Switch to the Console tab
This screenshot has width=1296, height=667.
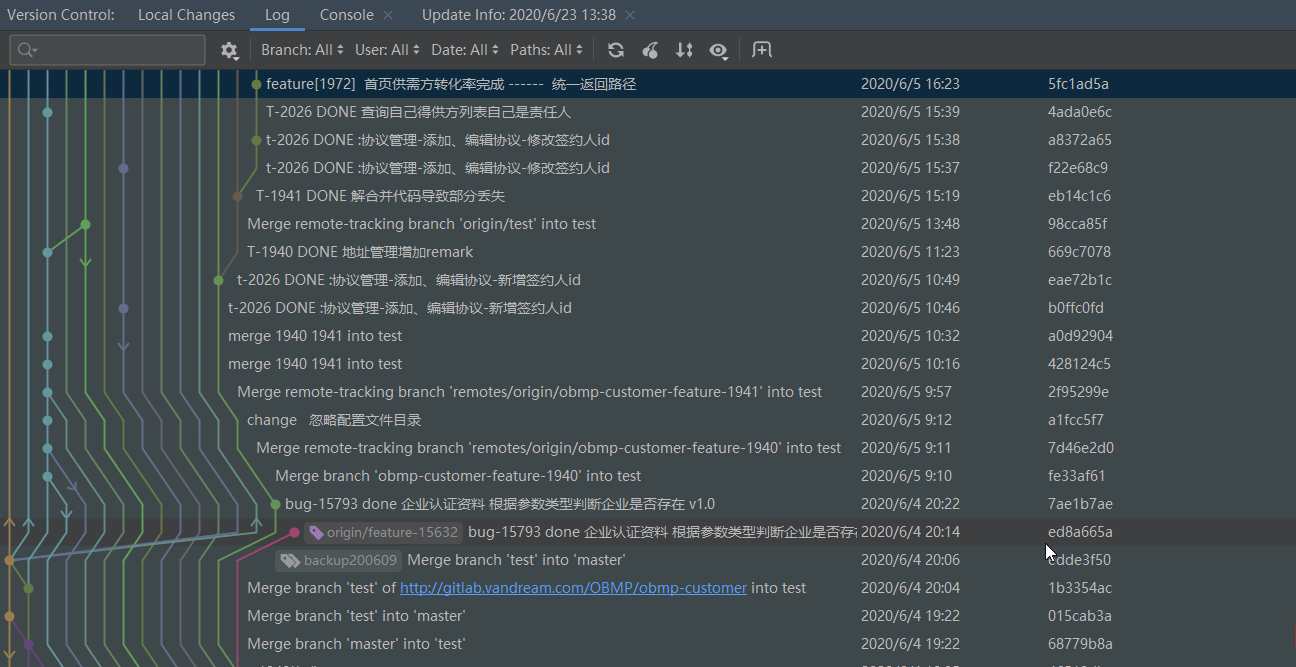click(x=345, y=14)
